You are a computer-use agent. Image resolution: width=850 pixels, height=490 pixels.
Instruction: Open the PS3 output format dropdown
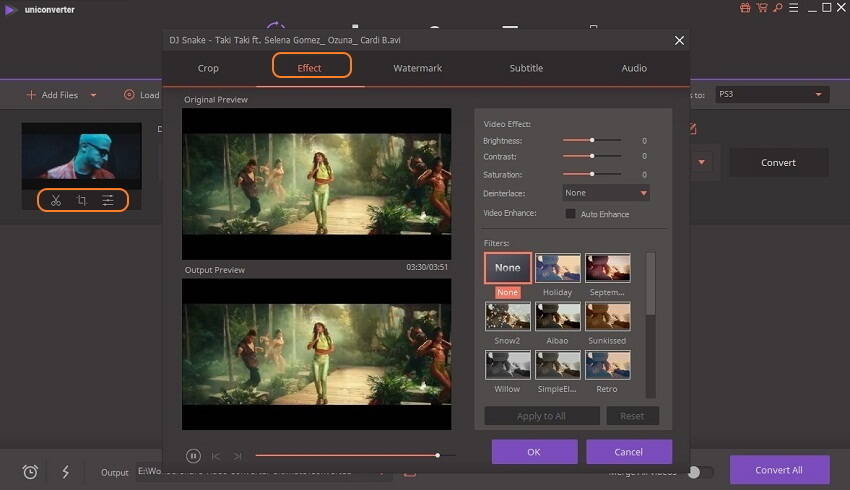(x=772, y=94)
